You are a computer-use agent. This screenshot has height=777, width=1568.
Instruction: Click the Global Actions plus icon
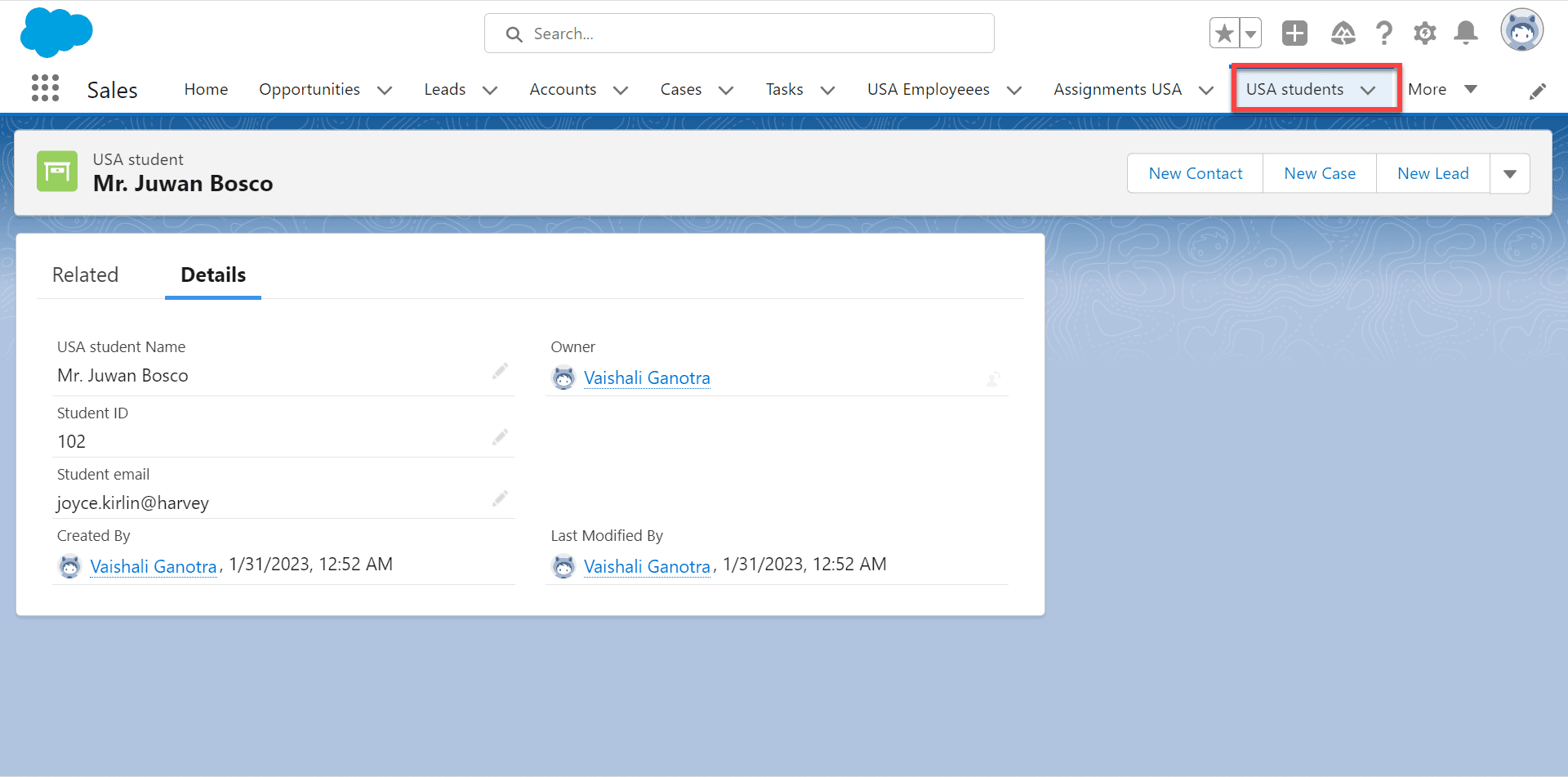tap(1294, 33)
